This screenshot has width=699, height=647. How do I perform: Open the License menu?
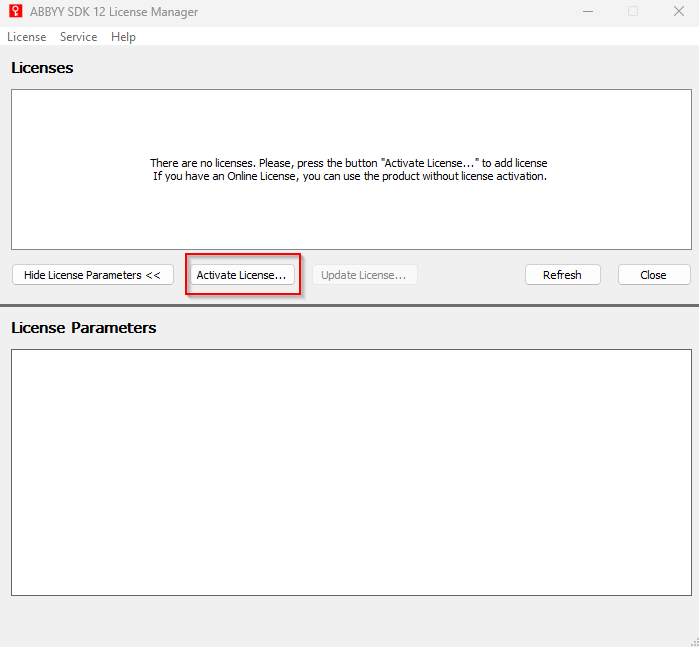tap(26, 37)
